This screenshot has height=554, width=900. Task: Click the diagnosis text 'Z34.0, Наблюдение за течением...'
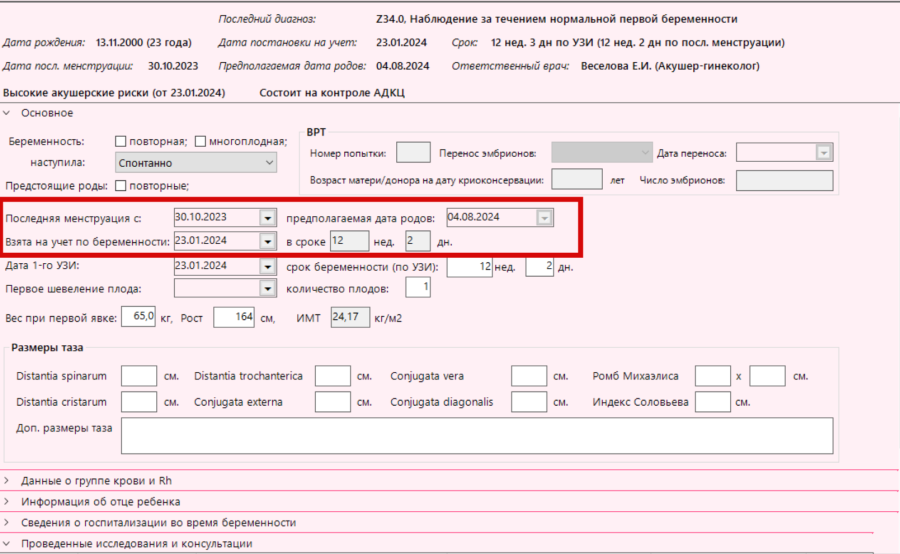tap(557, 19)
